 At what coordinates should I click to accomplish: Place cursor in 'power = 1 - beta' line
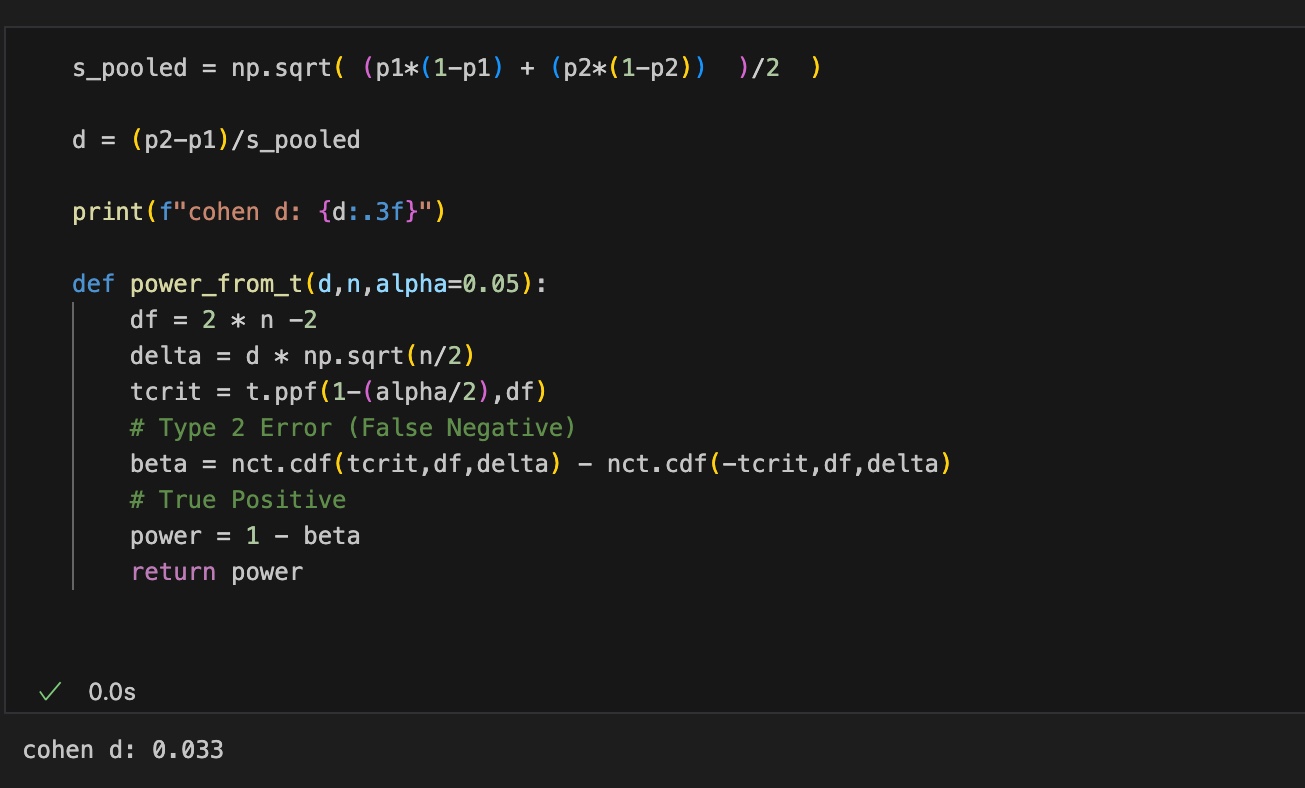[x=244, y=536]
